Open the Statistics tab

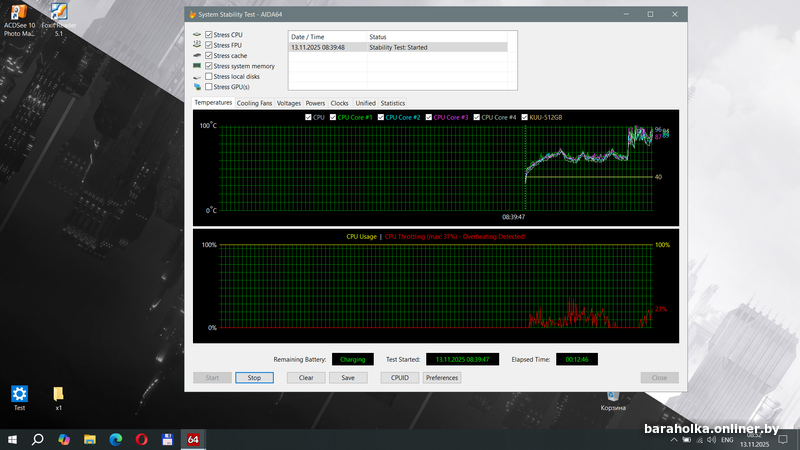393,103
